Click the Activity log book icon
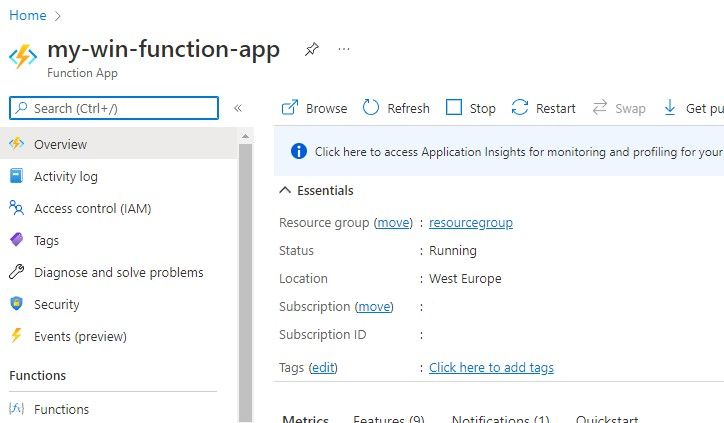 click(17, 176)
